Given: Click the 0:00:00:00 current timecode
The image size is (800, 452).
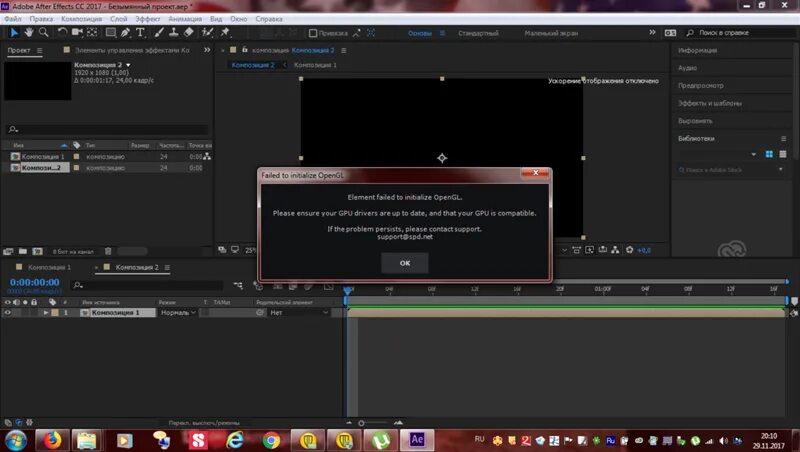Looking at the screenshot, I should point(35,282).
